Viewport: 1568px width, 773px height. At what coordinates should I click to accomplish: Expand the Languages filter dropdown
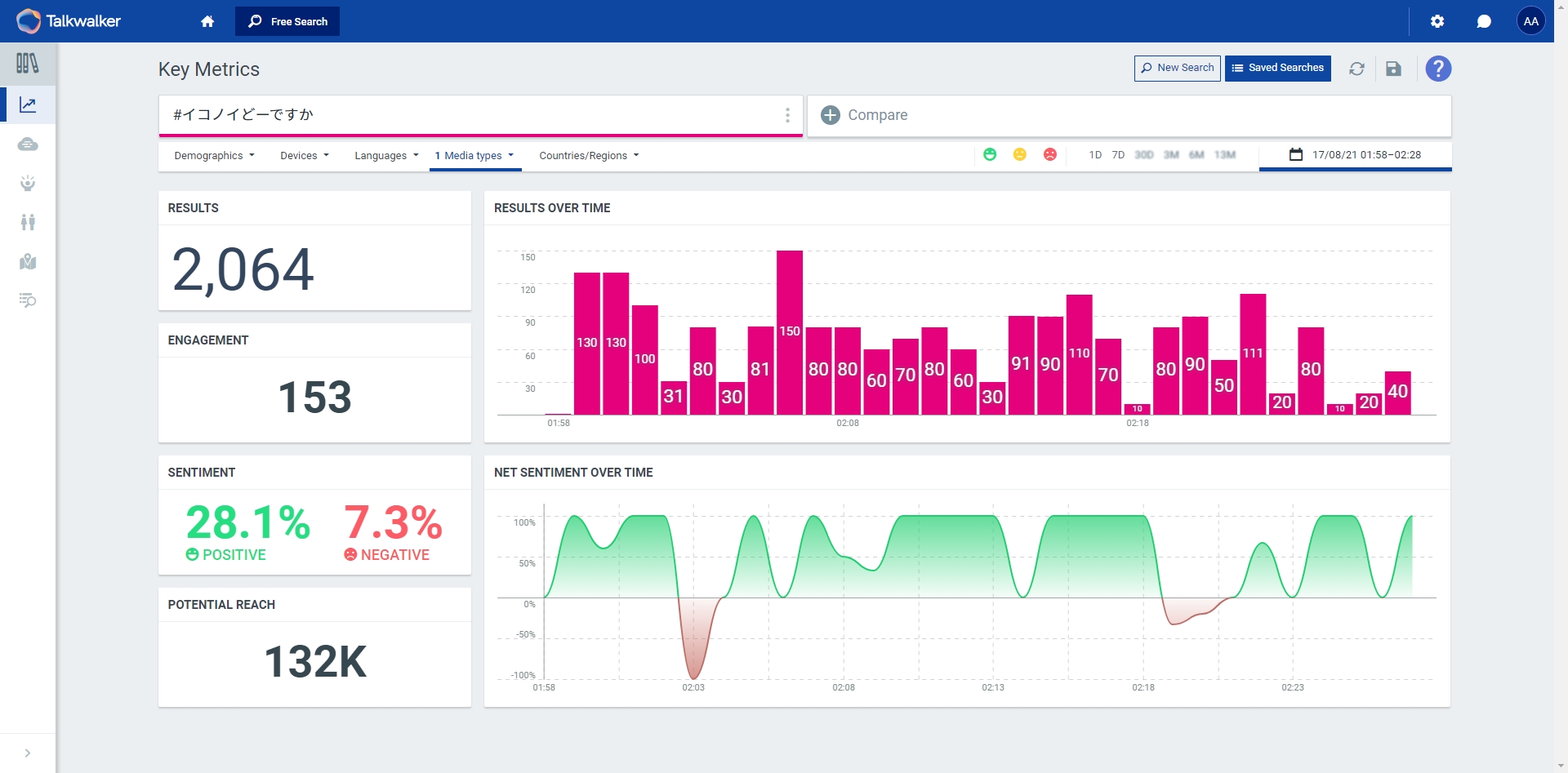click(386, 155)
